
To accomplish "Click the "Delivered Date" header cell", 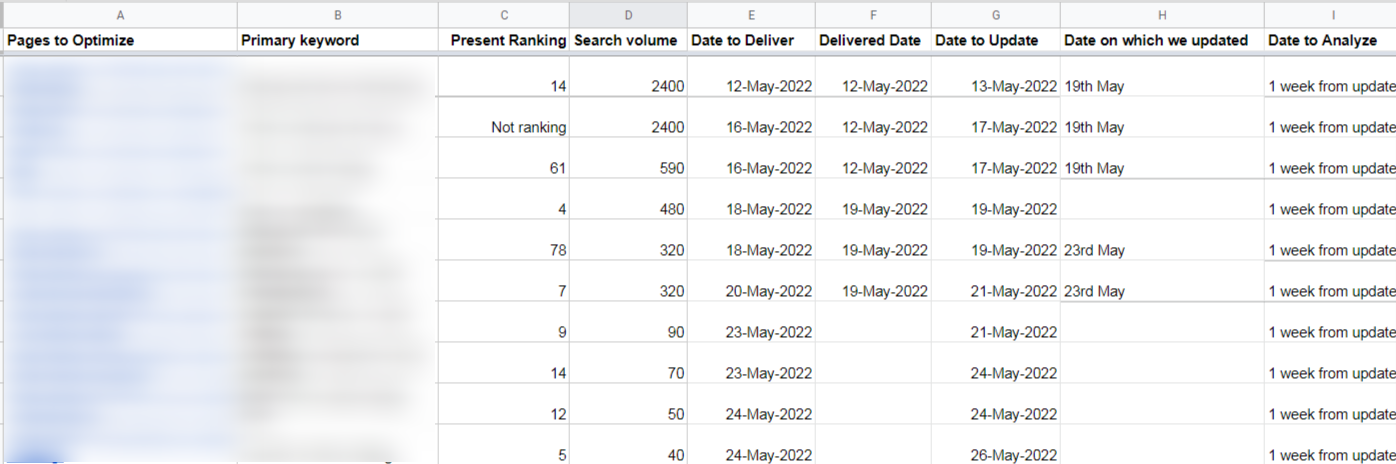I will coord(873,41).
